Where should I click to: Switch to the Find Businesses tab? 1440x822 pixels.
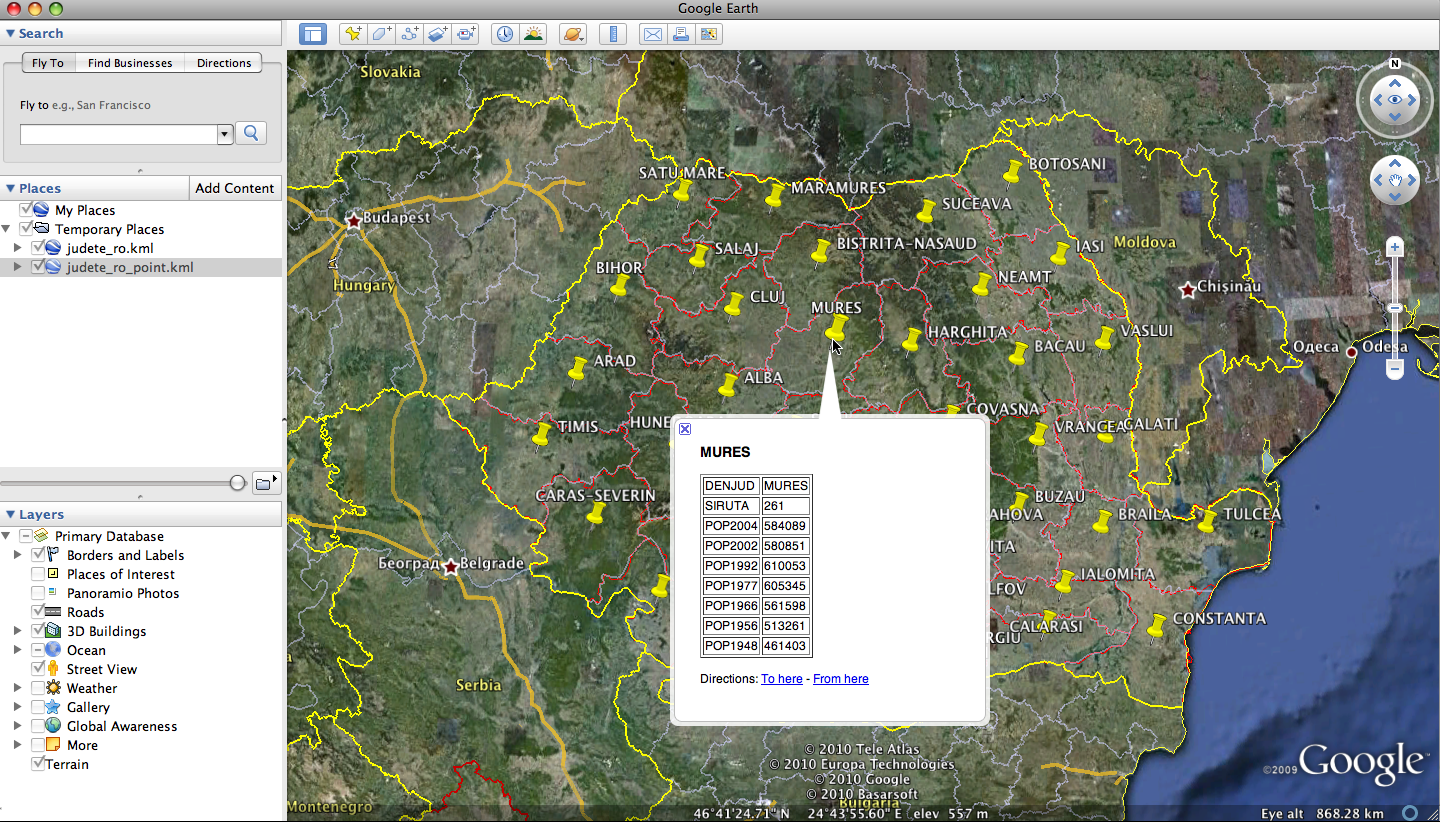click(x=130, y=62)
